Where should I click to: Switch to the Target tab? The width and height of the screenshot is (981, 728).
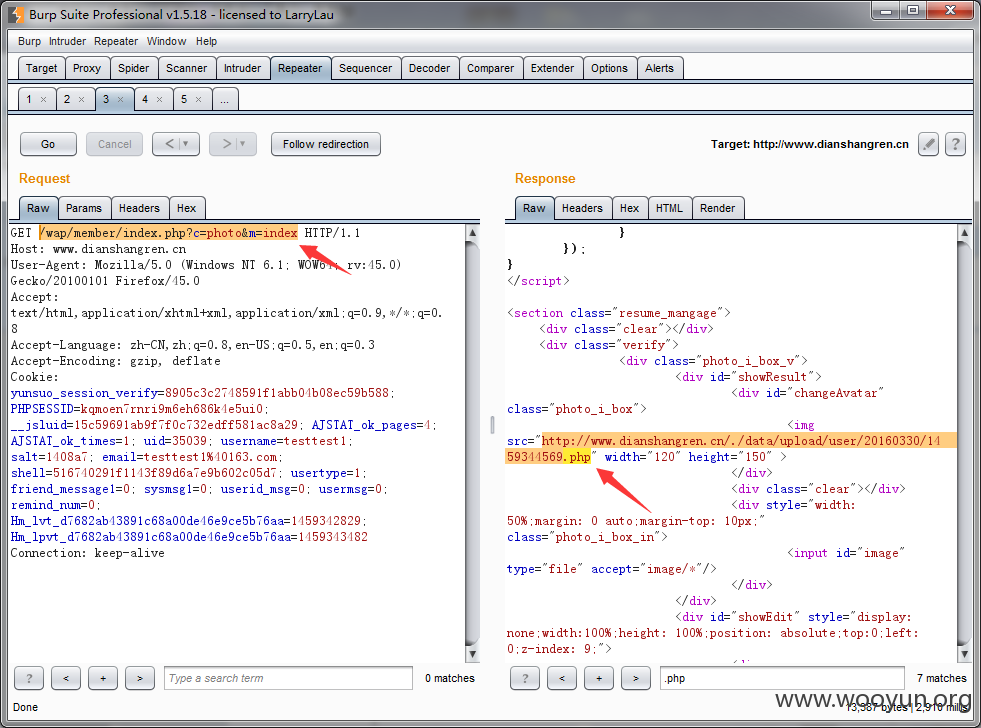click(41, 68)
